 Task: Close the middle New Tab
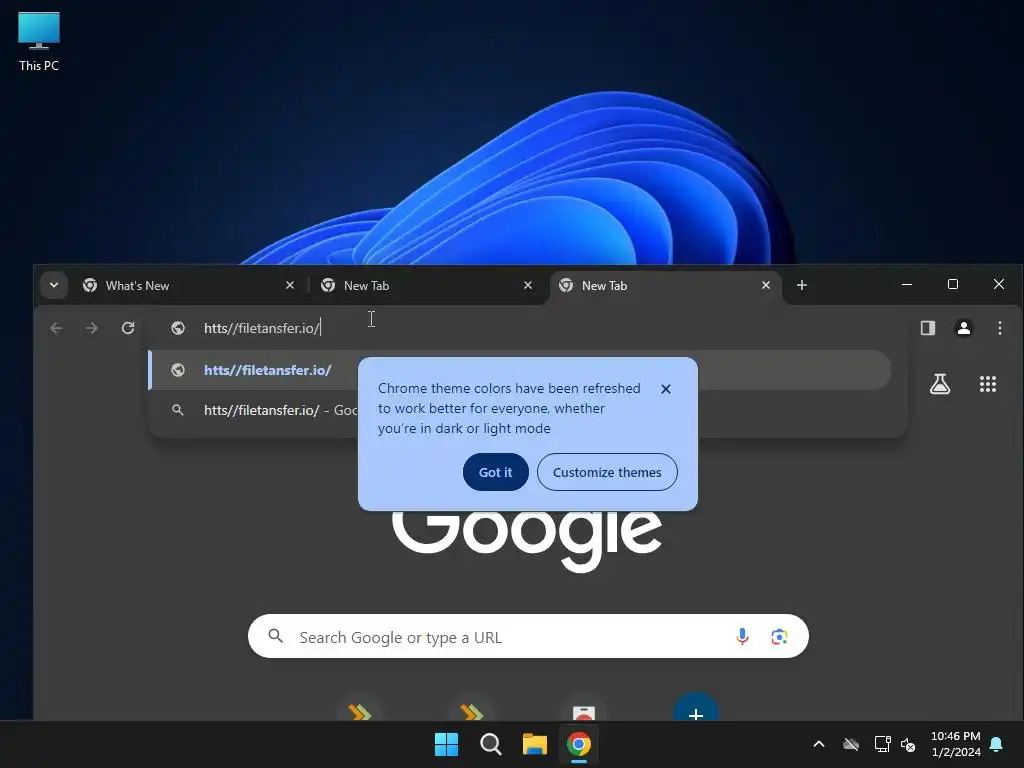click(528, 285)
